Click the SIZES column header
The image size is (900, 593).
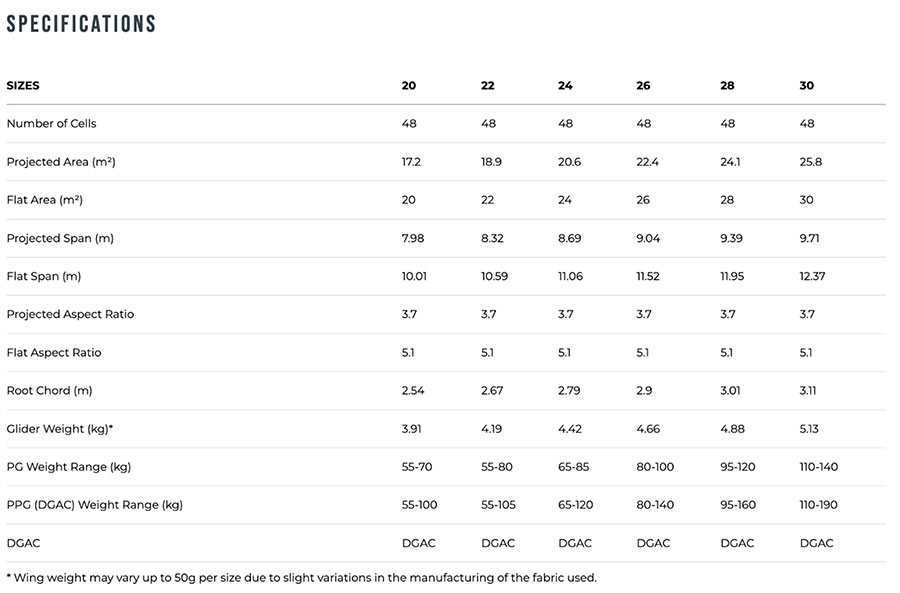pos(23,86)
